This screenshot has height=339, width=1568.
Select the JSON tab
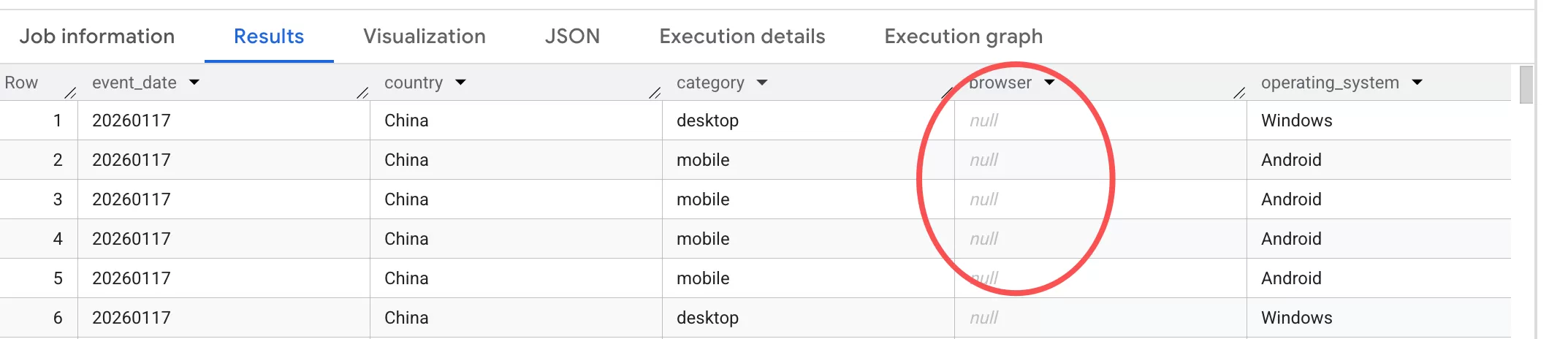(x=572, y=37)
